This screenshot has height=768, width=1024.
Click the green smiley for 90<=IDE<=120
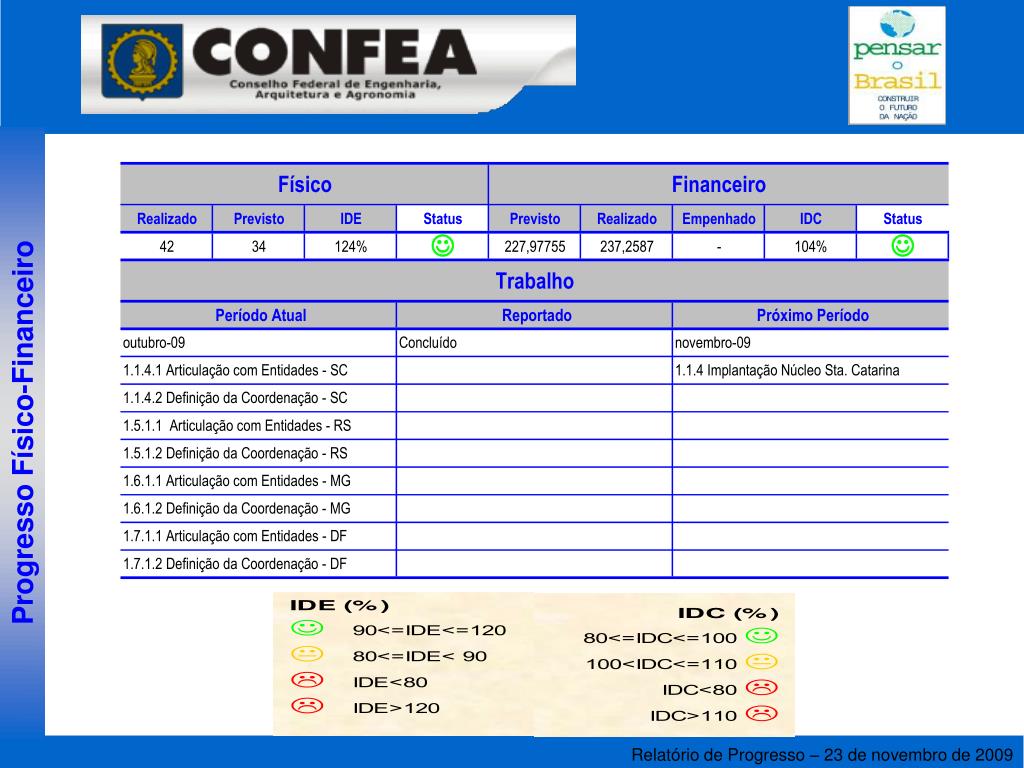click(x=307, y=628)
